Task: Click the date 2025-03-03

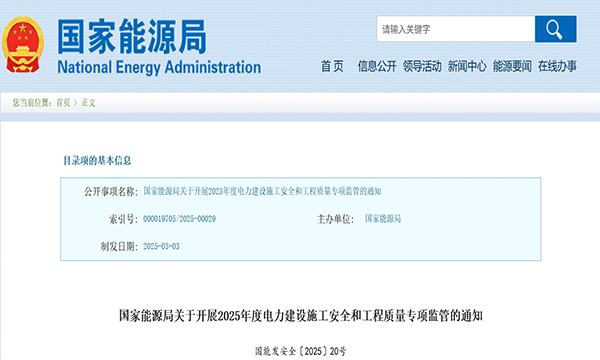Action: click(x=161, y=246)
